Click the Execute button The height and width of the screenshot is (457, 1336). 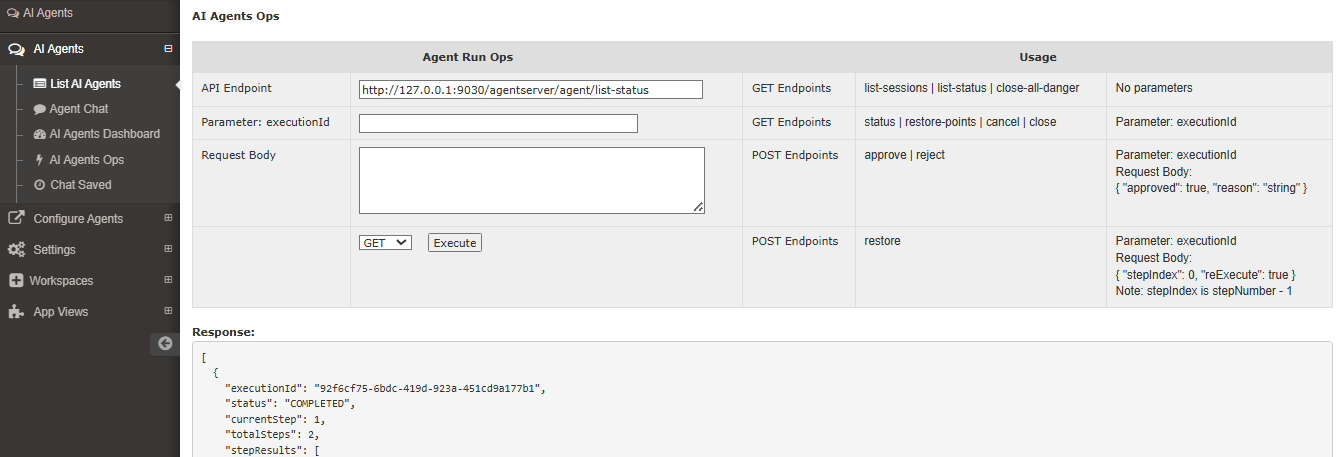click(x=455, y=242)
